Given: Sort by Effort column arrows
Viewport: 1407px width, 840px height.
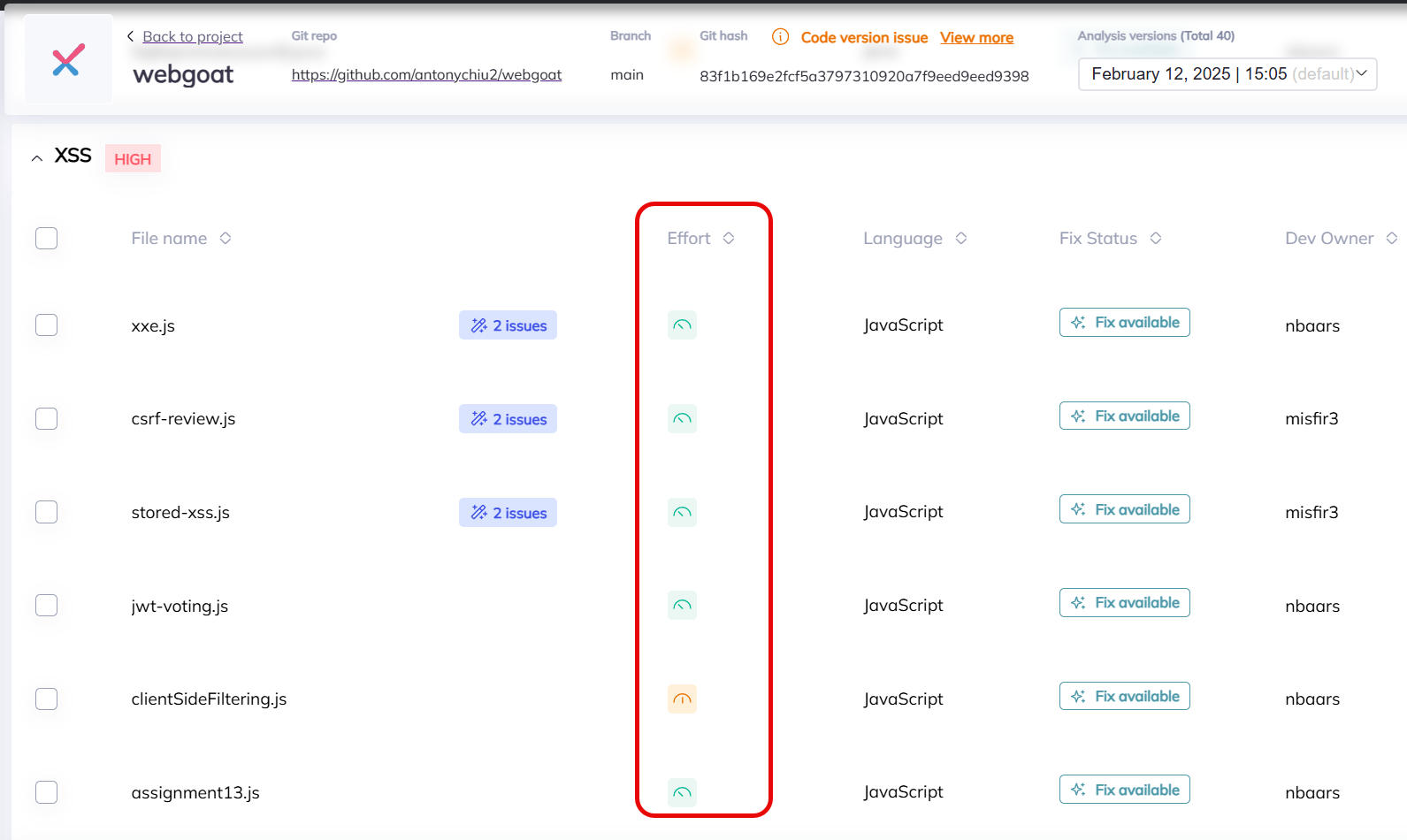Looking at the screenshot, I should (729, 239).
